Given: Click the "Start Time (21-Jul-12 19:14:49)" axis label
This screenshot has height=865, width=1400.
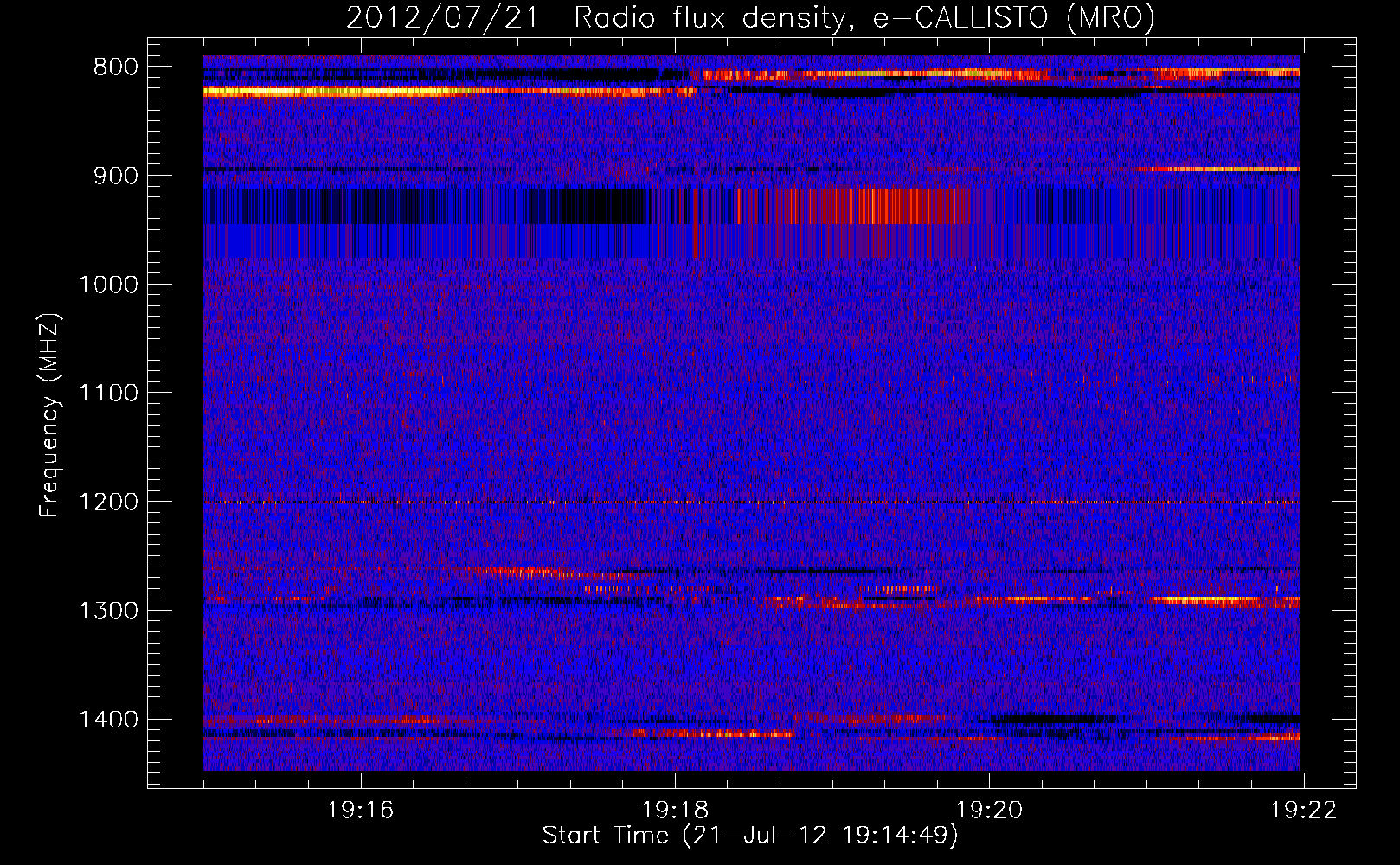Looking at the screenshot, I should coord(750,836).
